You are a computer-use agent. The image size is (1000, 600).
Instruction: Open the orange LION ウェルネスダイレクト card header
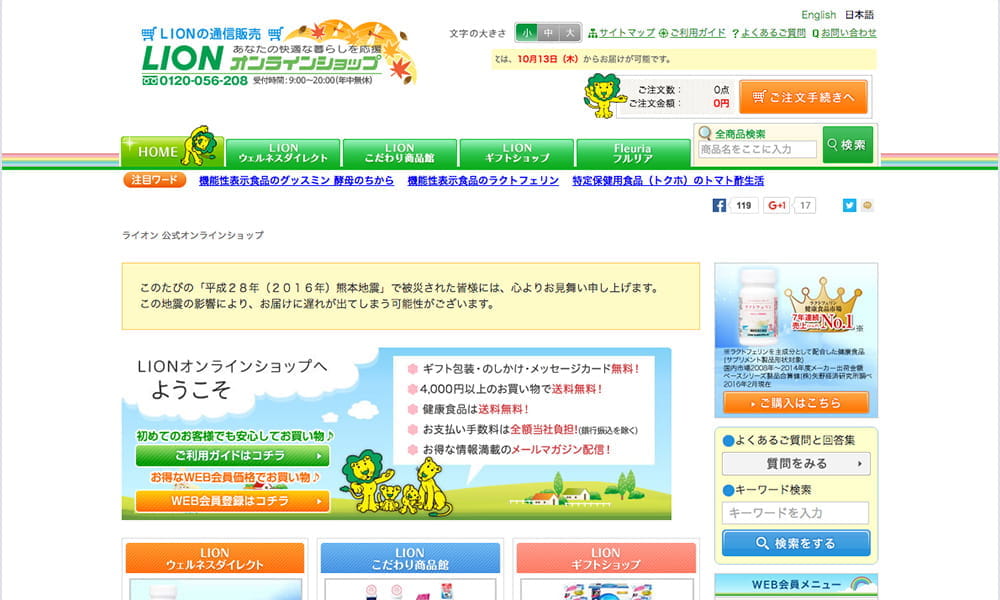215,559
